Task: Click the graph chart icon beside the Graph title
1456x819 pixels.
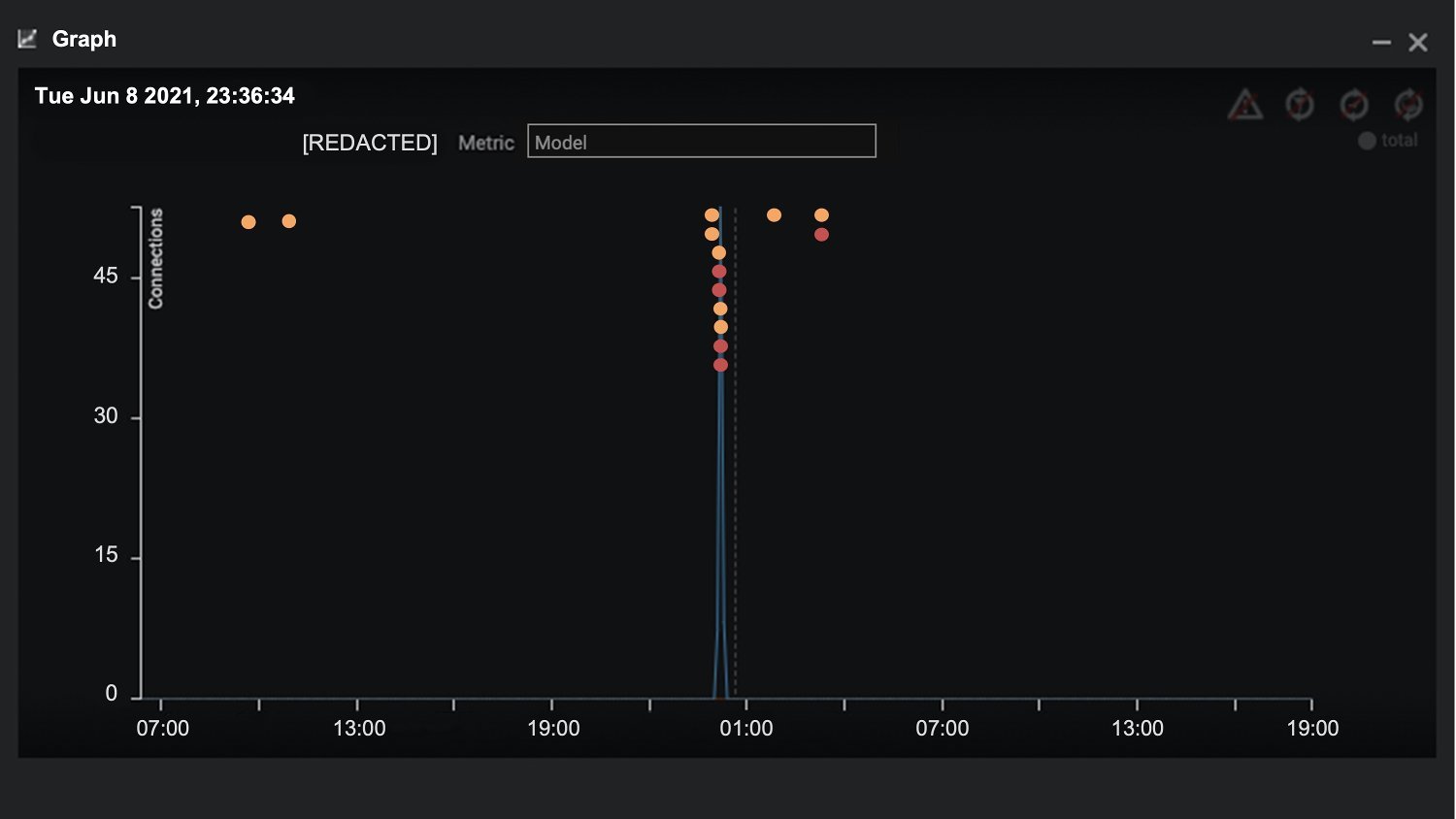Action: coord(27,39)
